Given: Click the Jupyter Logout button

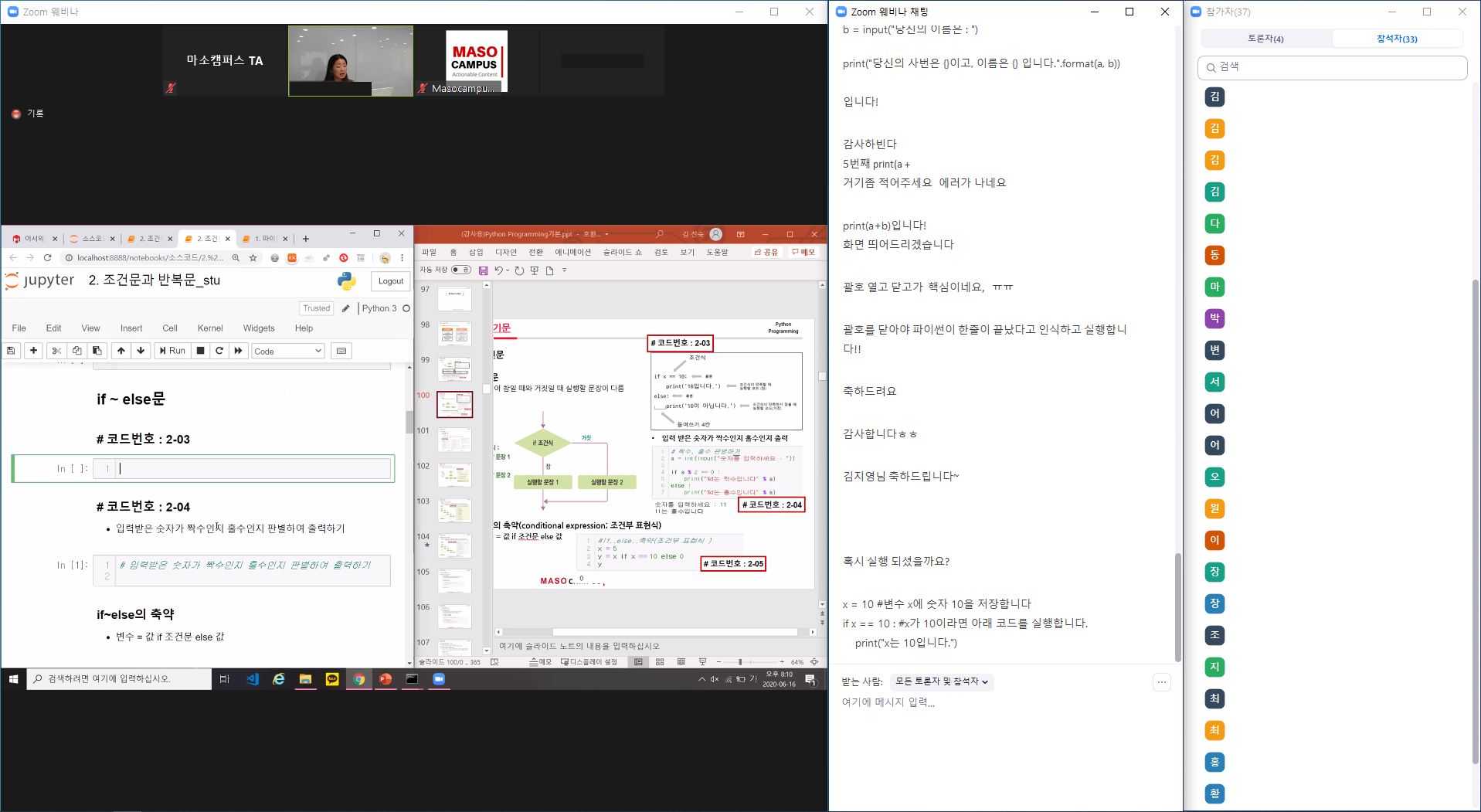Looking at the screenshot, I should pyautogui.click(x=390, y=281).
